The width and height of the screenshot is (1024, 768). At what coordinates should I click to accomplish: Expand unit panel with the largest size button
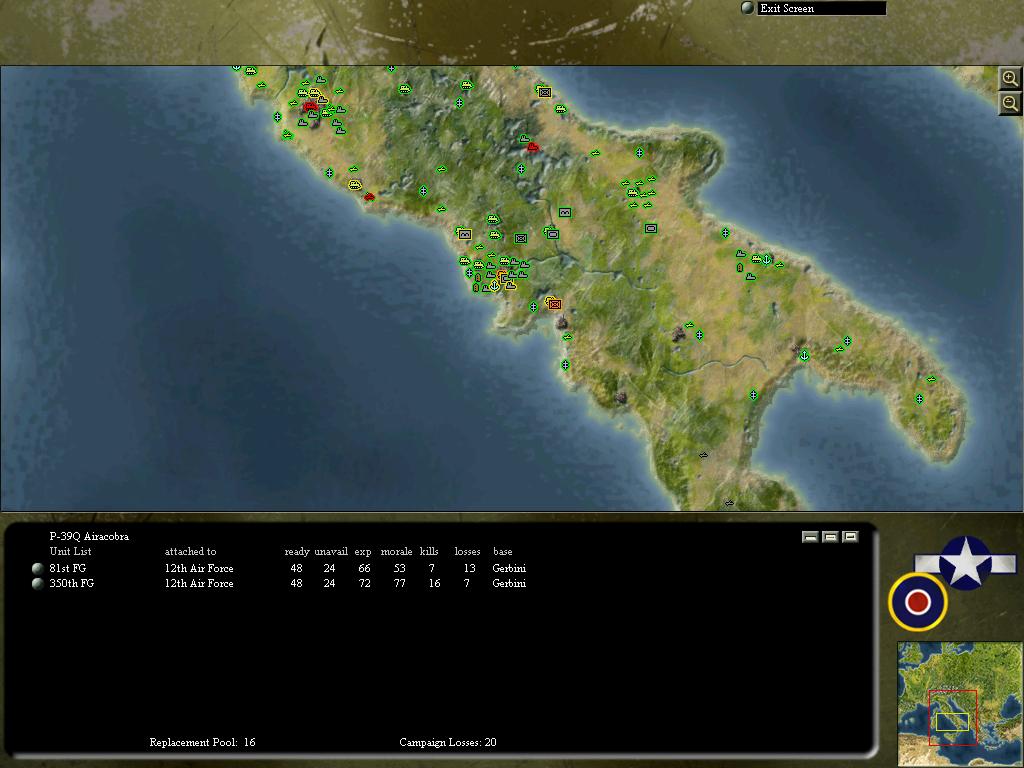(850, 537)
